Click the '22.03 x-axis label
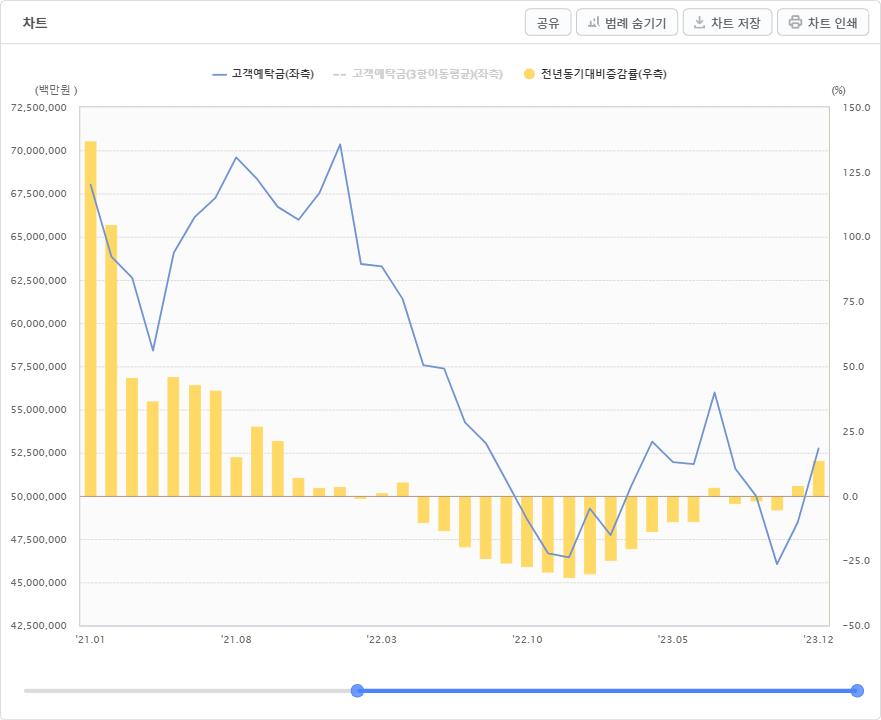This screenshot has height=720, width=881. coord(382,640)
